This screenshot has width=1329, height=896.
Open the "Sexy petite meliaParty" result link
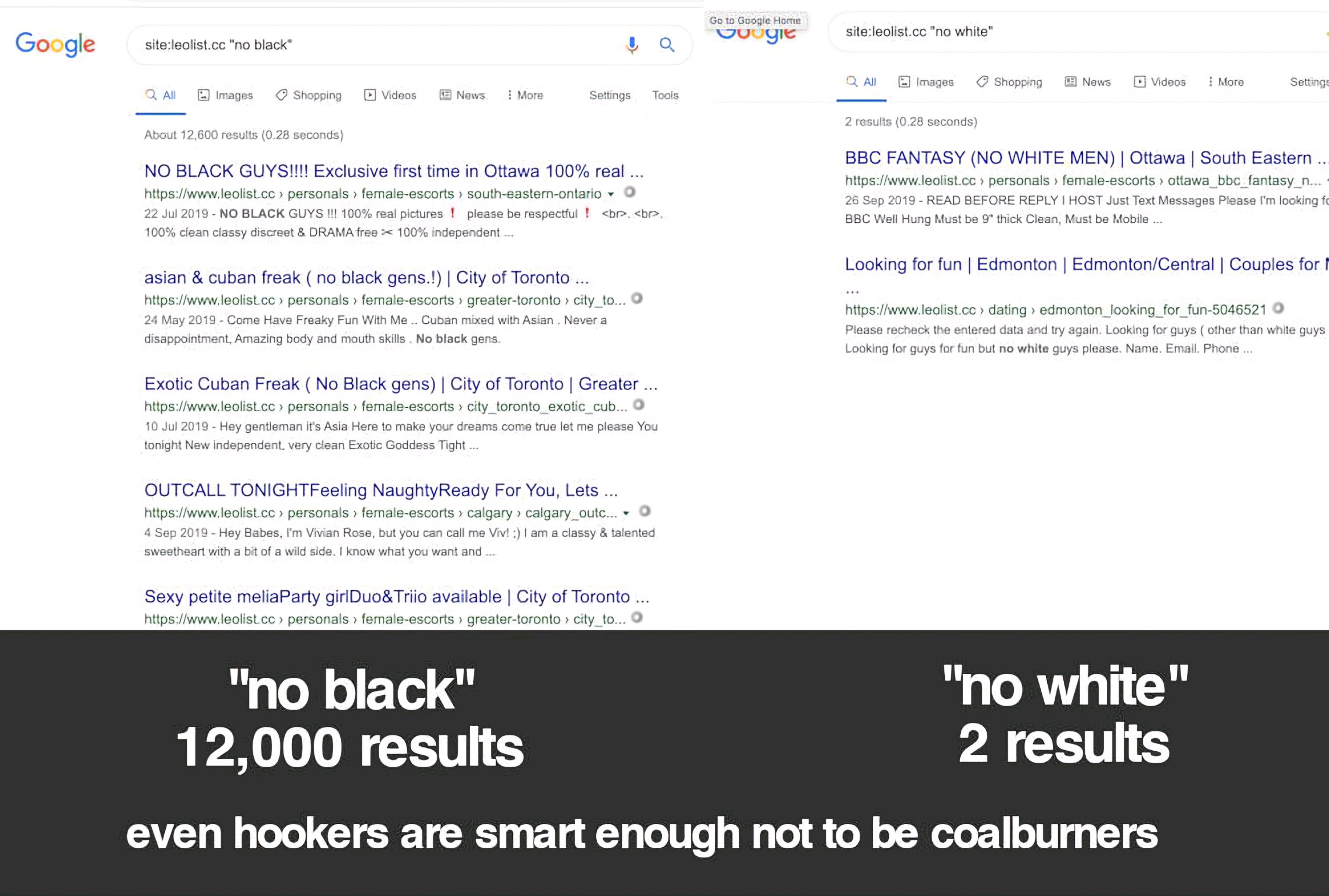396,596
